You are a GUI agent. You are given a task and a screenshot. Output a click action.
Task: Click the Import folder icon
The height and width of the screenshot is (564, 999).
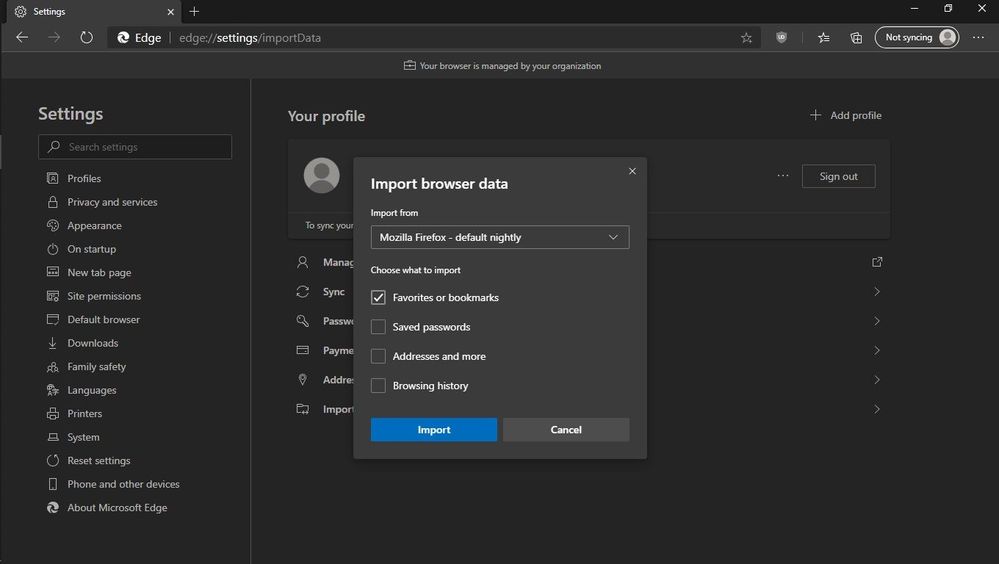tap(303, 409)
